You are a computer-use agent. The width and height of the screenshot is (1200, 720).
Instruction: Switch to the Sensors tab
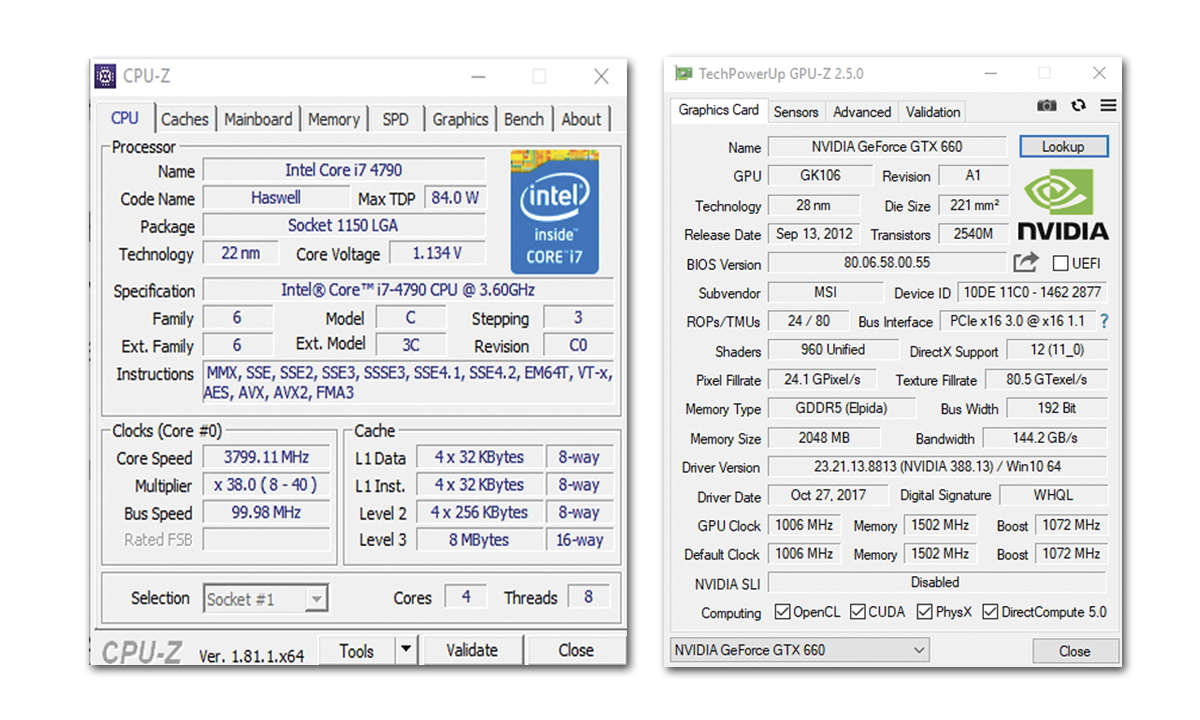tap(796, 112)
